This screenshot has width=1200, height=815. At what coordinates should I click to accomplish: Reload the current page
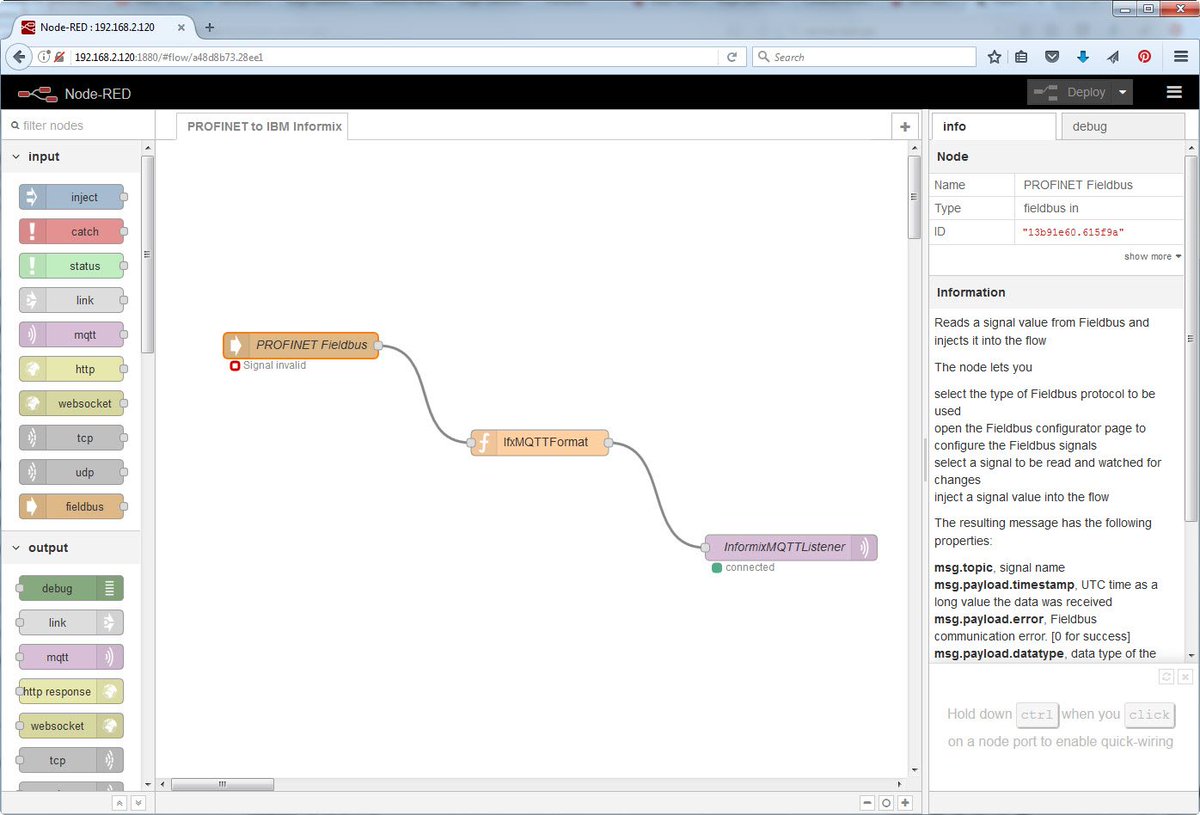point(732,57)
